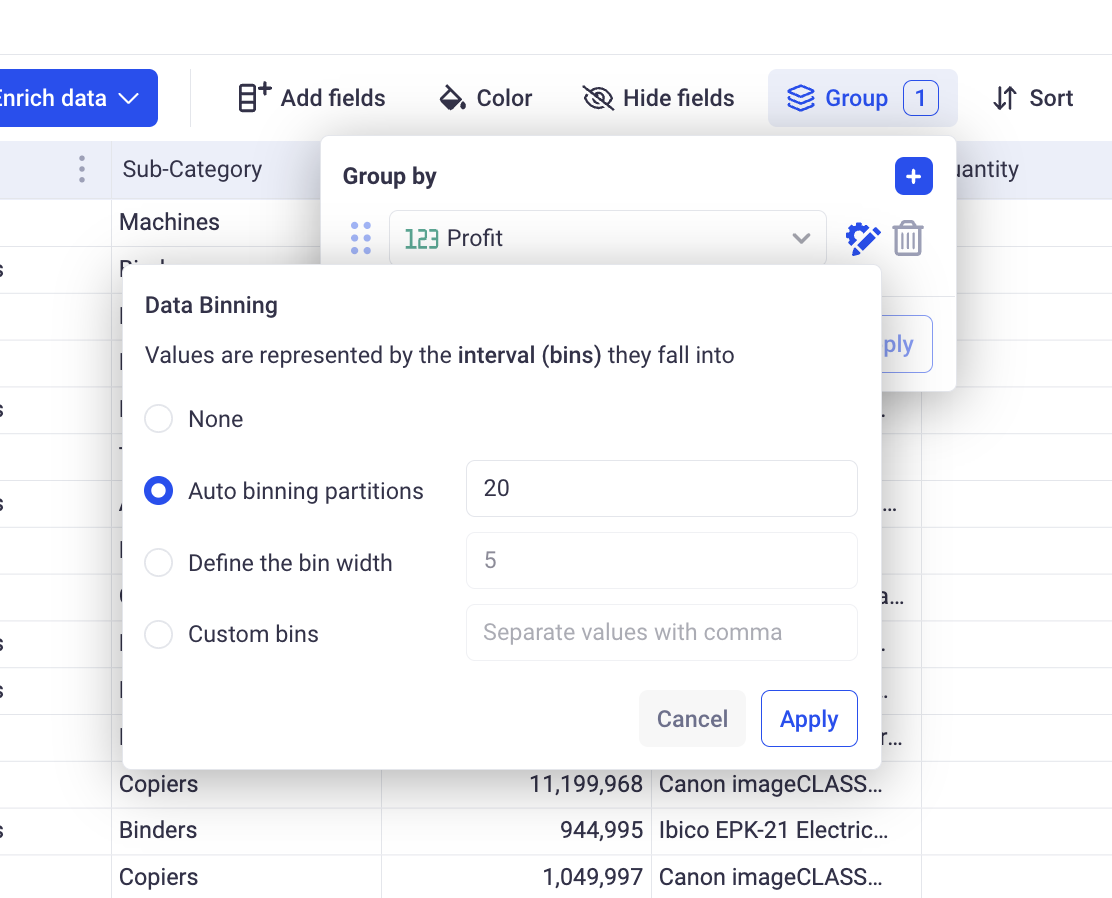Select Auto binning partitions radio button
Screen dimensions: 1112x898
(x=159, y=491)
